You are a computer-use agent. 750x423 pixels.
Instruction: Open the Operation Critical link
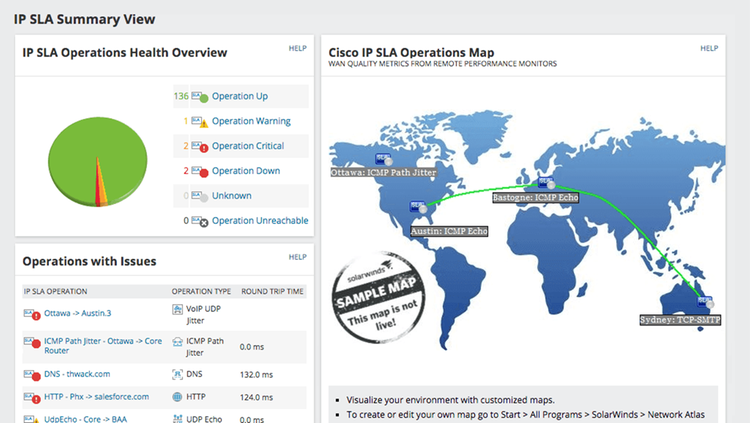point(248,146)
